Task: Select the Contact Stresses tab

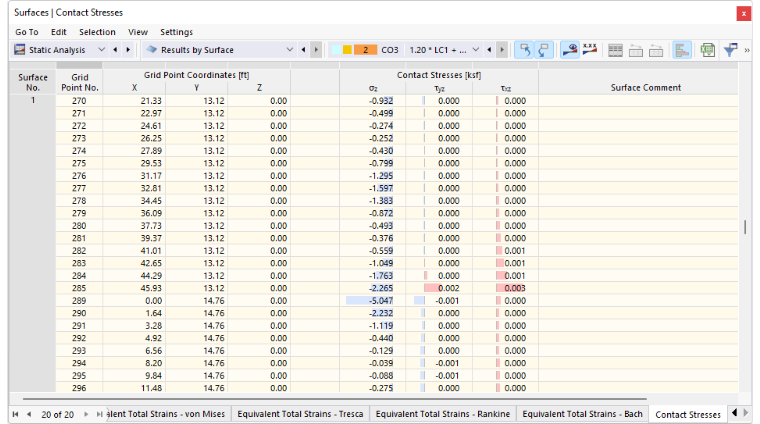Action: (688, 415)
